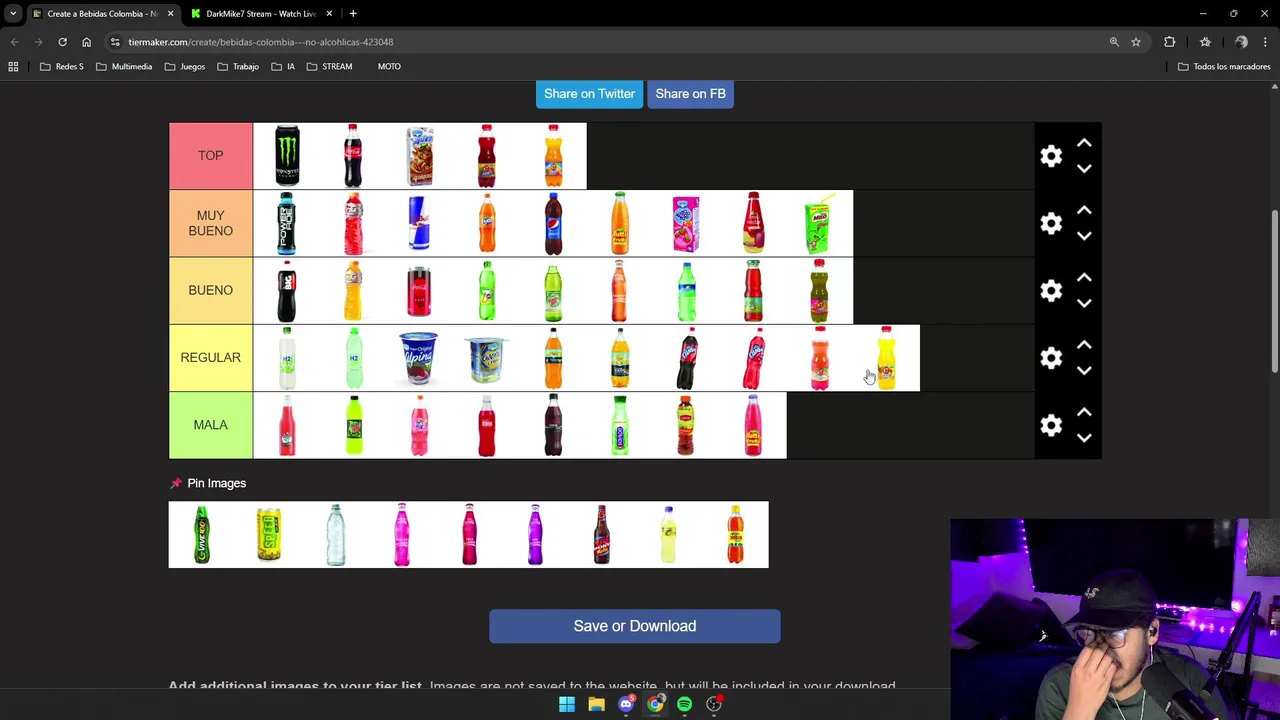The height and width of the screenshot is (720, 1280).
Task: Open settings gear for REGULAR tier
Action: click(x=1051, y=357)
